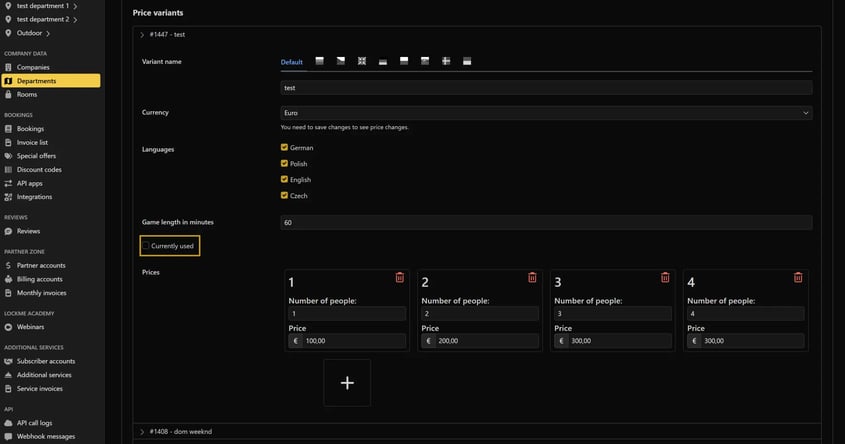Click the Game length in minutes field
This screenshot has width=845, height=444.
pyautogui.click(x=546, y=222)
